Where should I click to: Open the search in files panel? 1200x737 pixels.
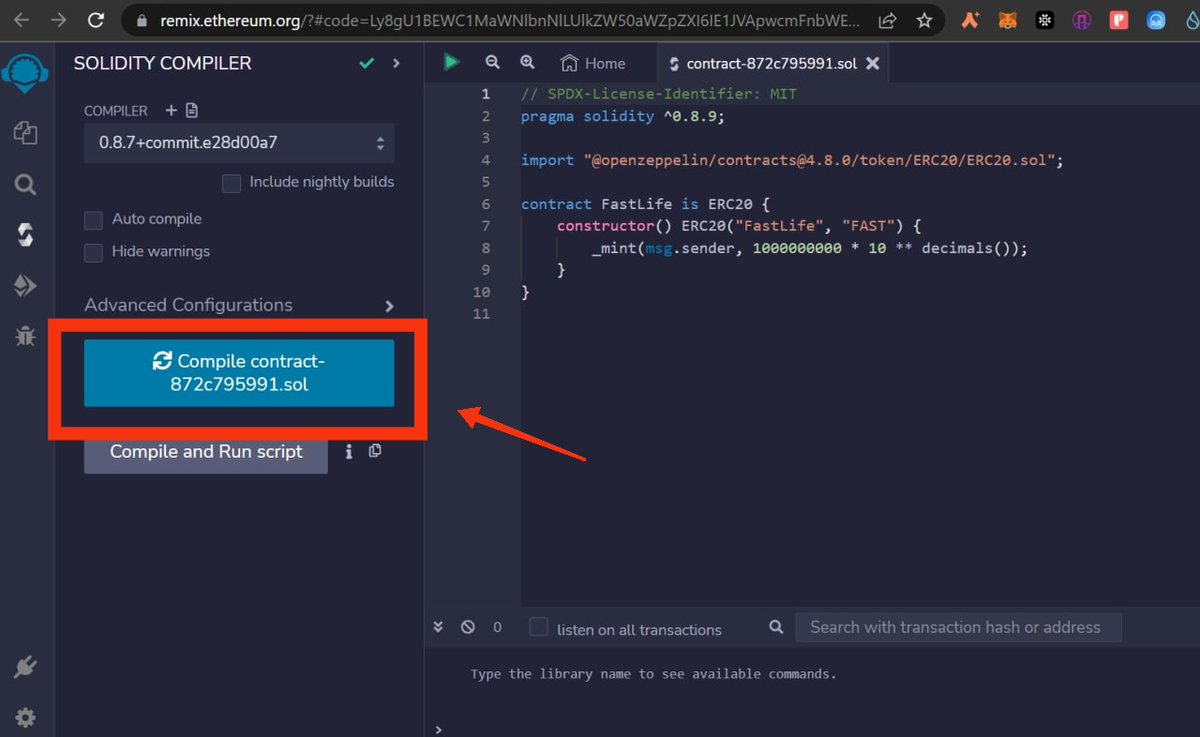point(25,184)
